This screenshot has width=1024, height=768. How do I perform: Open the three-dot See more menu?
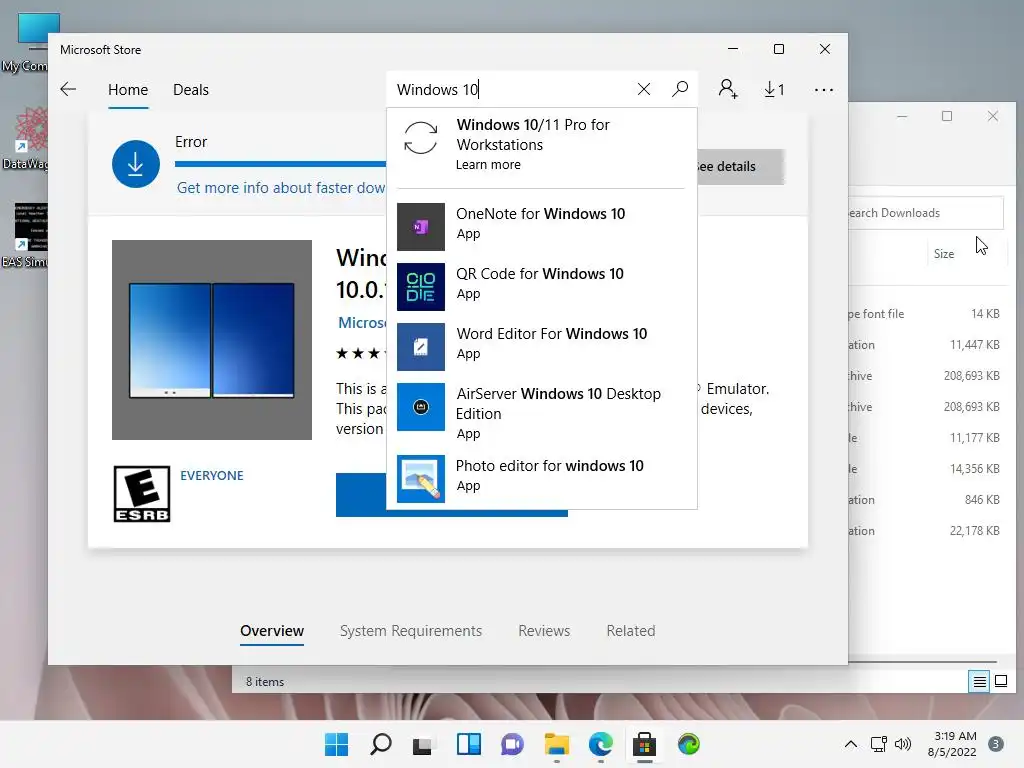[824, 89]
